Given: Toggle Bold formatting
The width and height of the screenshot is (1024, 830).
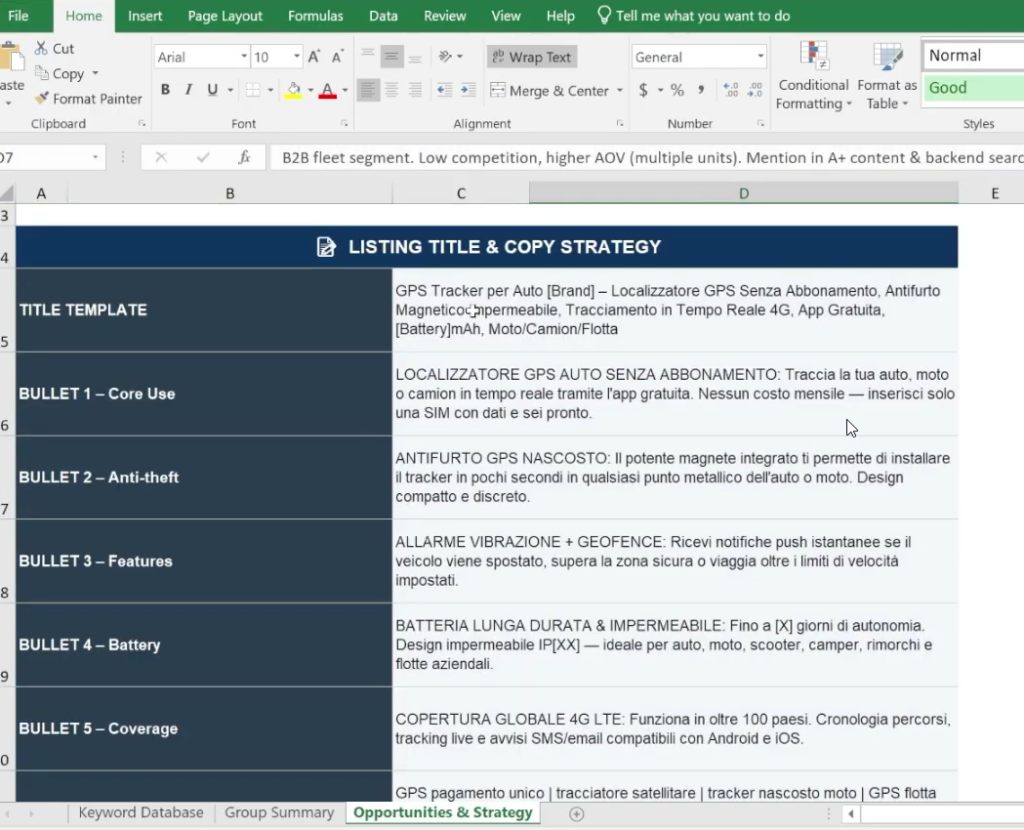Looking at the screenshot, I should pyautogui.click(x=165, y=89).
